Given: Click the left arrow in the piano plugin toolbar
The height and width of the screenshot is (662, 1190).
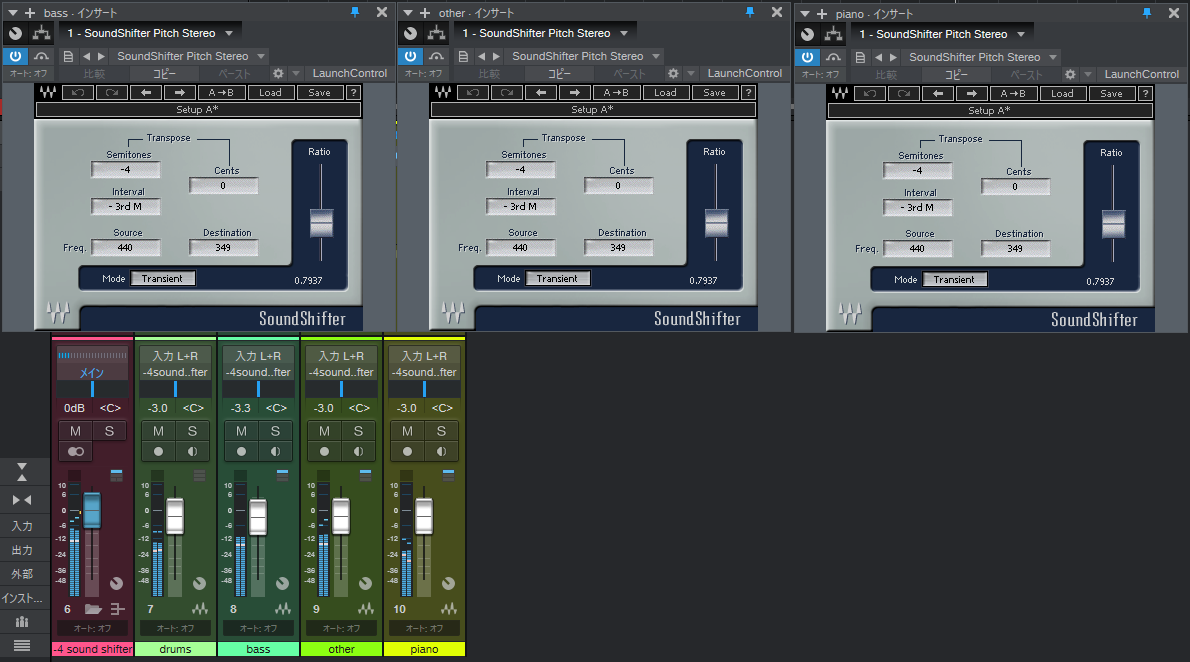Looking at the screenshot, I should tap(938, 93).
